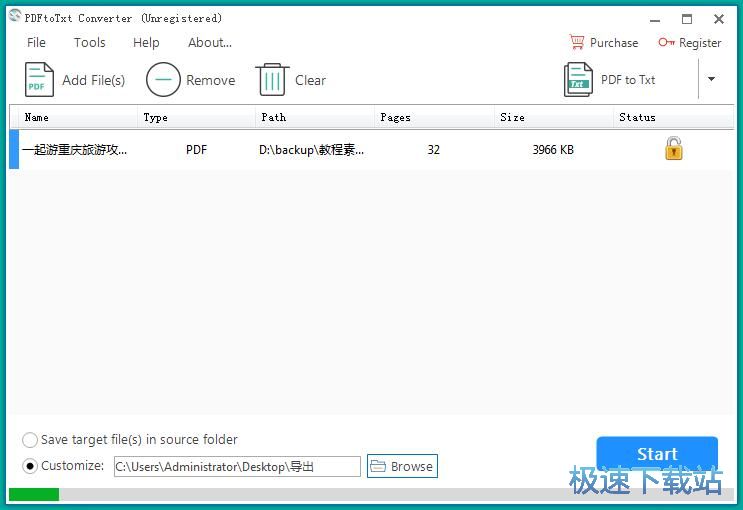The height and width of the screenshot is (510, 743).
Task: Close the PDFtoTxt Converter window
Action: pyautogui.click(x=719, y=19)
